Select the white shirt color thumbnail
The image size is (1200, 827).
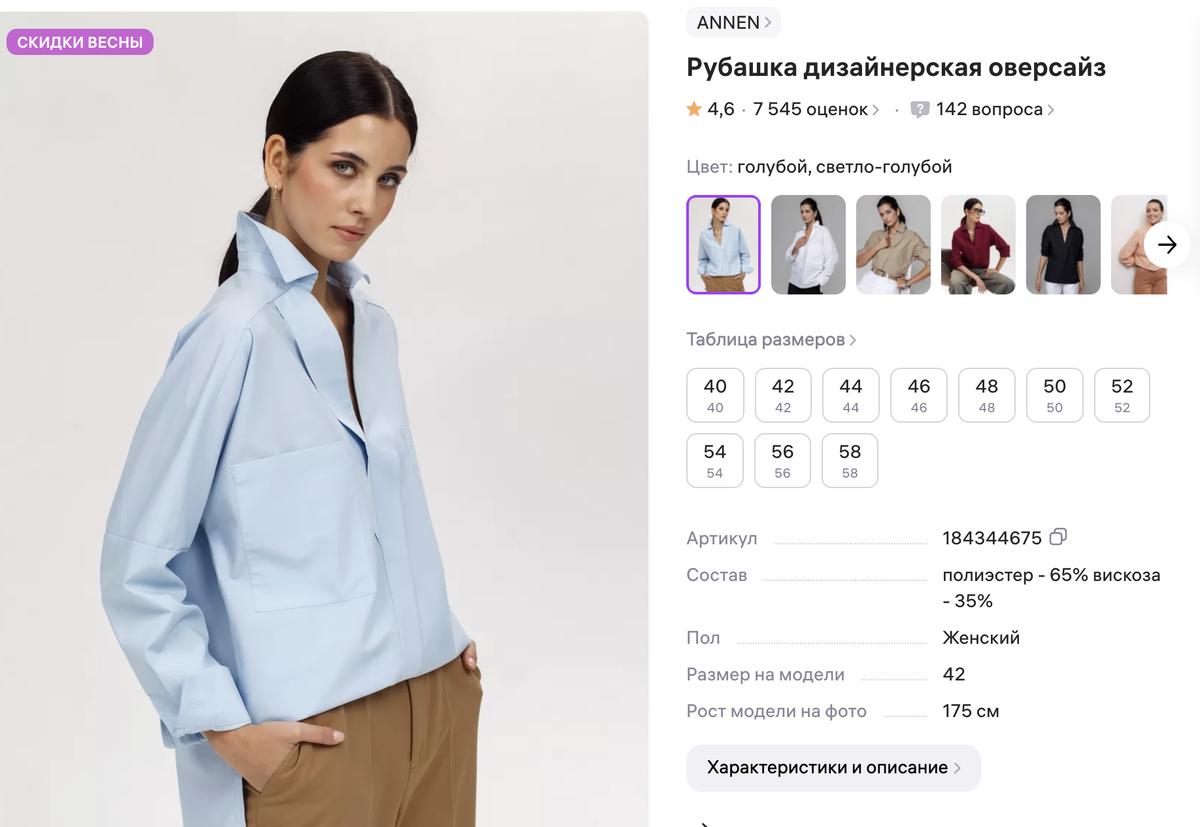coord(809,245)
